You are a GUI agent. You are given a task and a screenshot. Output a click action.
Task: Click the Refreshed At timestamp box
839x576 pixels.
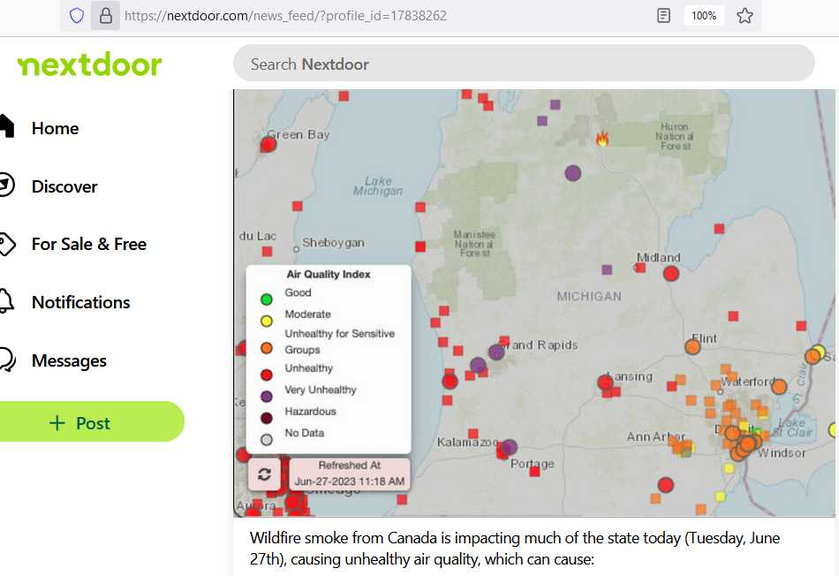click(350, 473)
